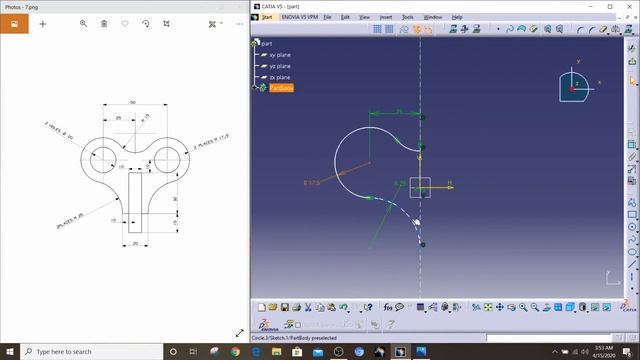Copy selection with the Copy icon

pyautogui.click(x=320, y=307)
